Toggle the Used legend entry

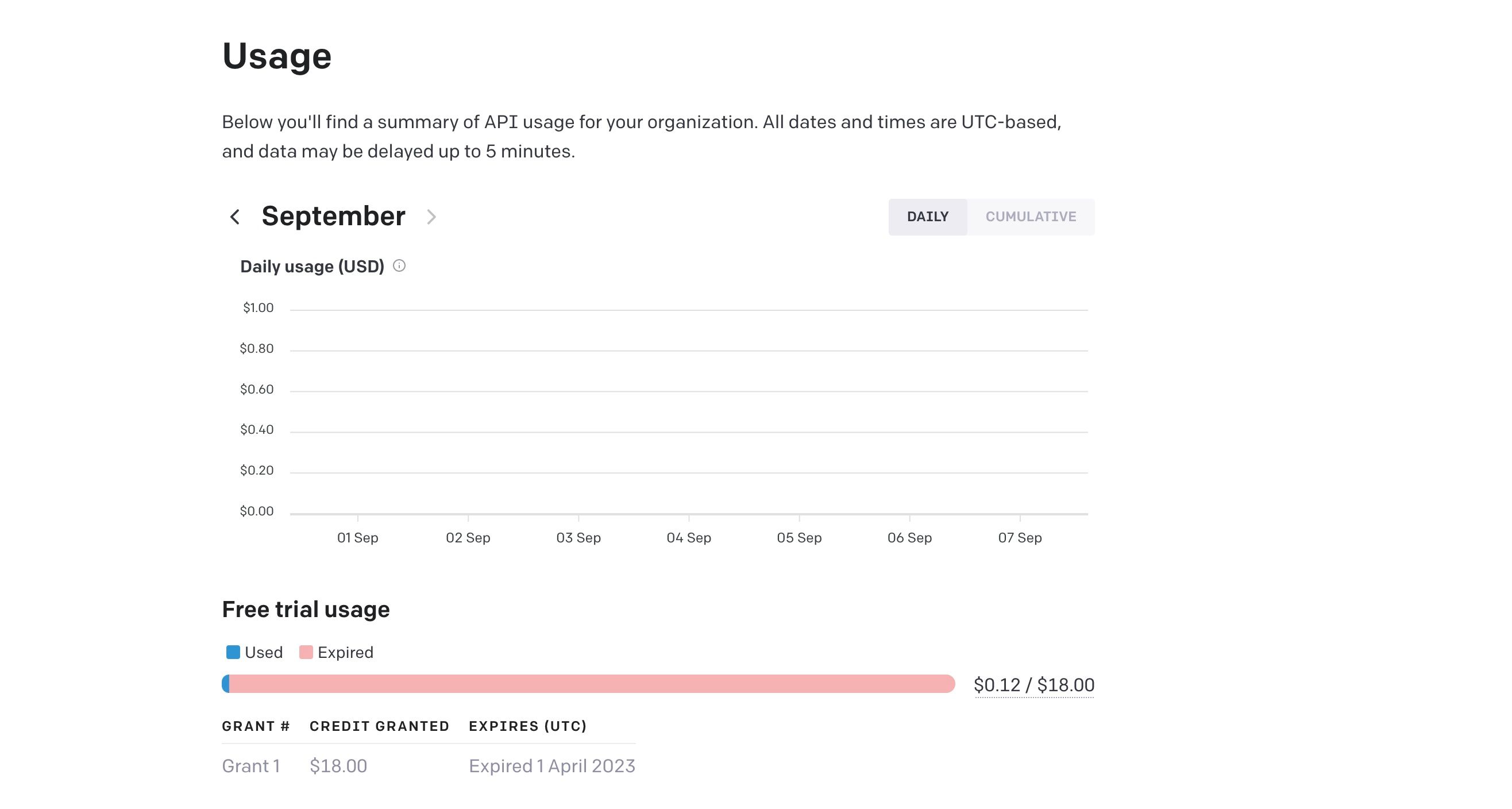click(254, 652)
